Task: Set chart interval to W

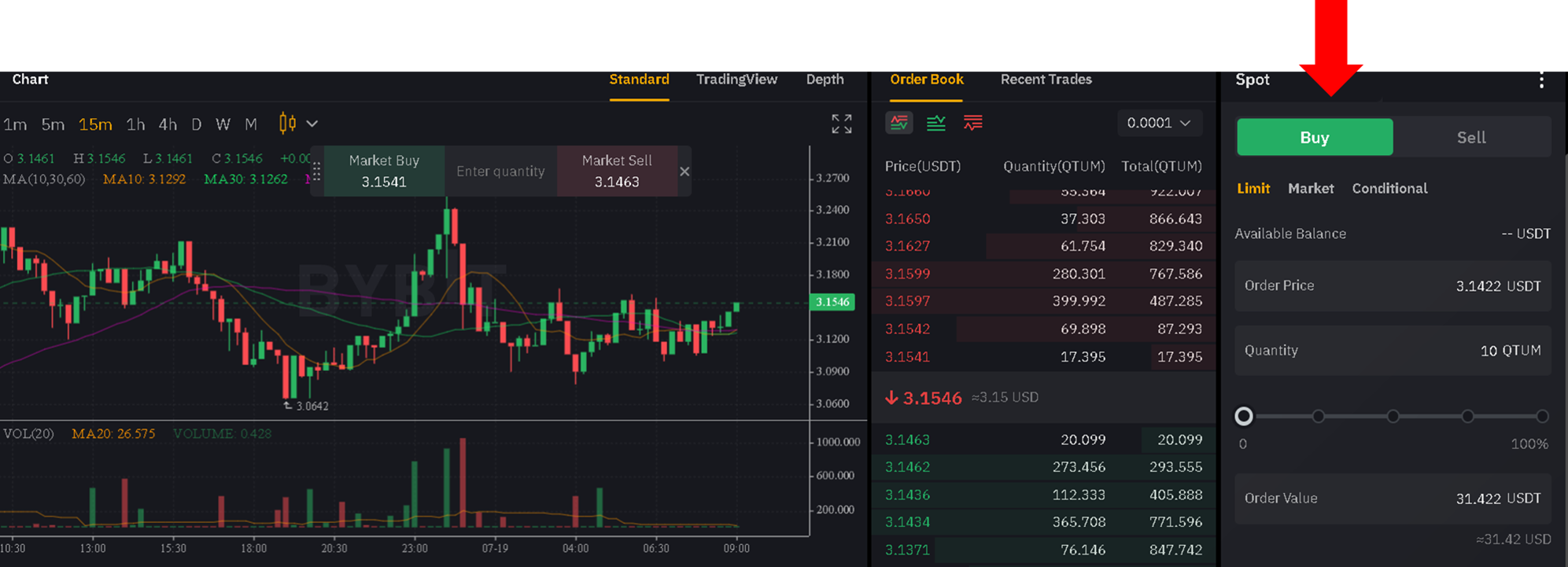Action: 223,124
